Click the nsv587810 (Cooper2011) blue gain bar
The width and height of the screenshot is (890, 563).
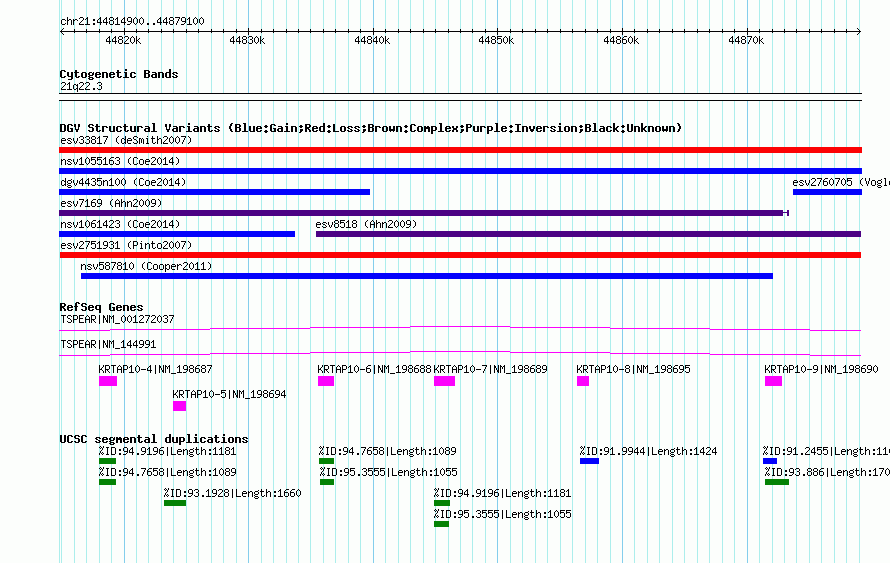click(427, 276)
